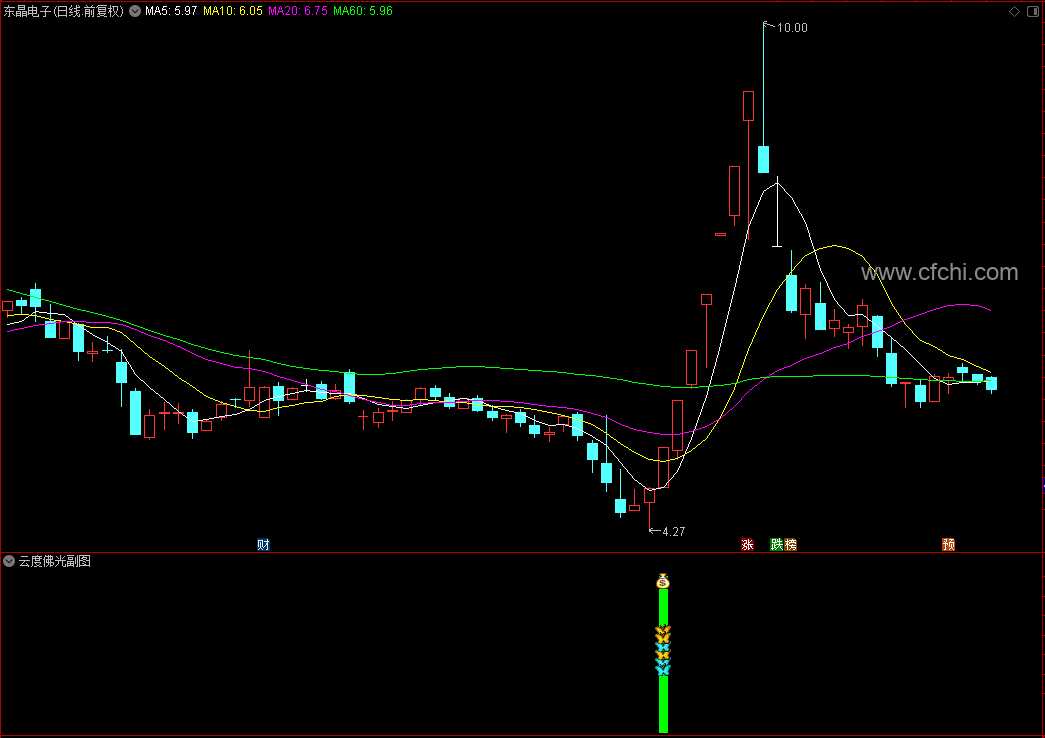The height and width of the screenshot is (738, 1045).
Task: Click the green 跌 event marker
Action: 777,545
